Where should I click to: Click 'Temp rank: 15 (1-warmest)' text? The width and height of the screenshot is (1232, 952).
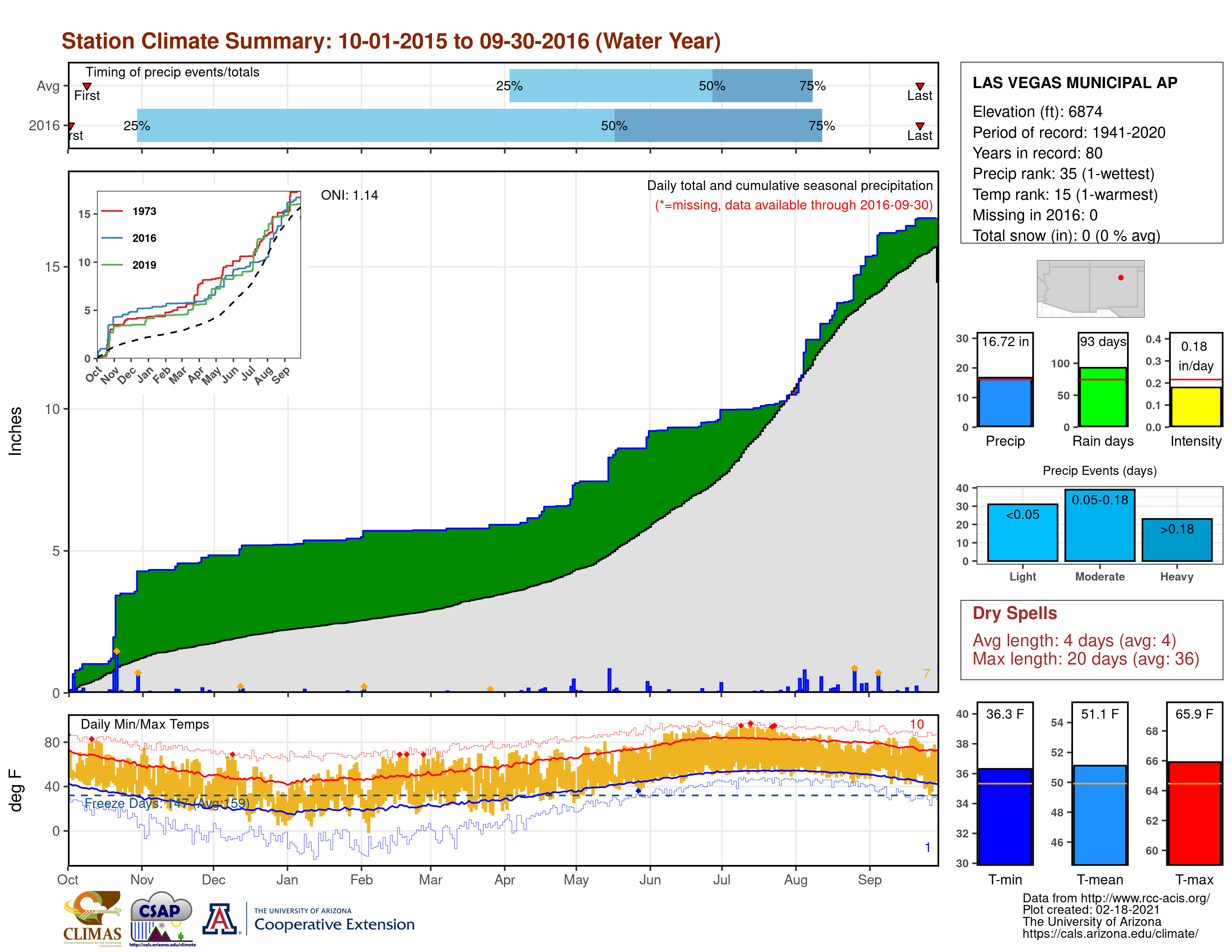coord(1065,195)
